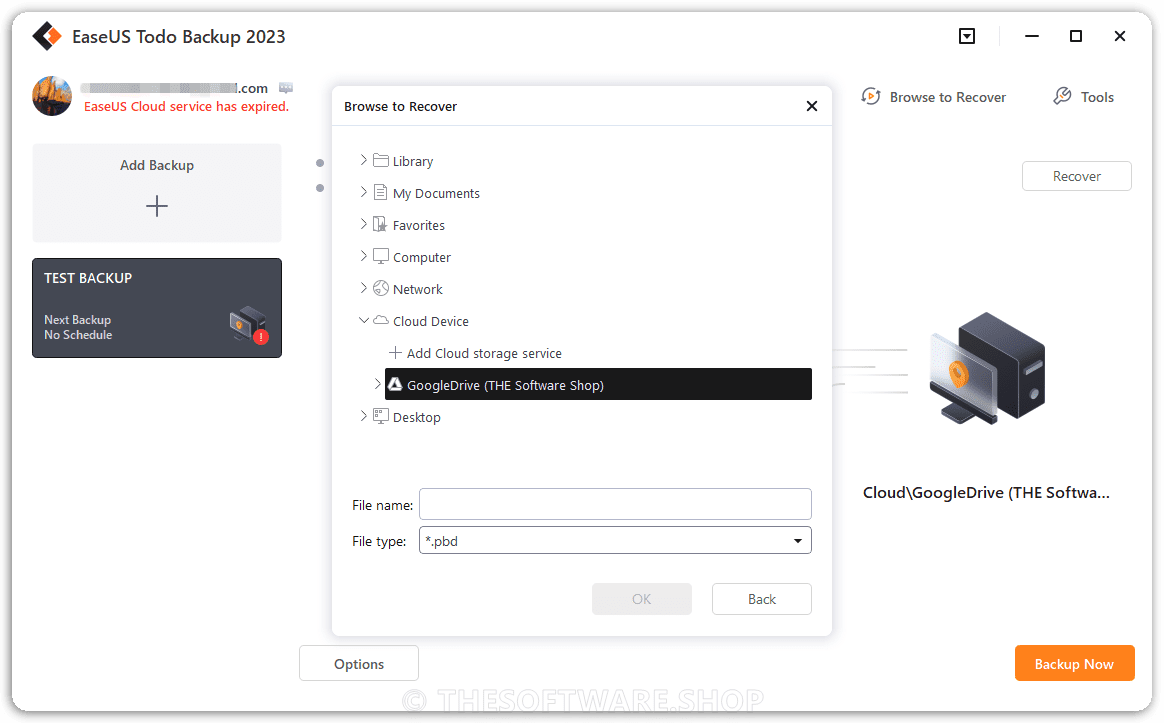The height and width of the screenshot is (723, 1164).
Task: Expand the Computer tree node
Action: point(363,255)
